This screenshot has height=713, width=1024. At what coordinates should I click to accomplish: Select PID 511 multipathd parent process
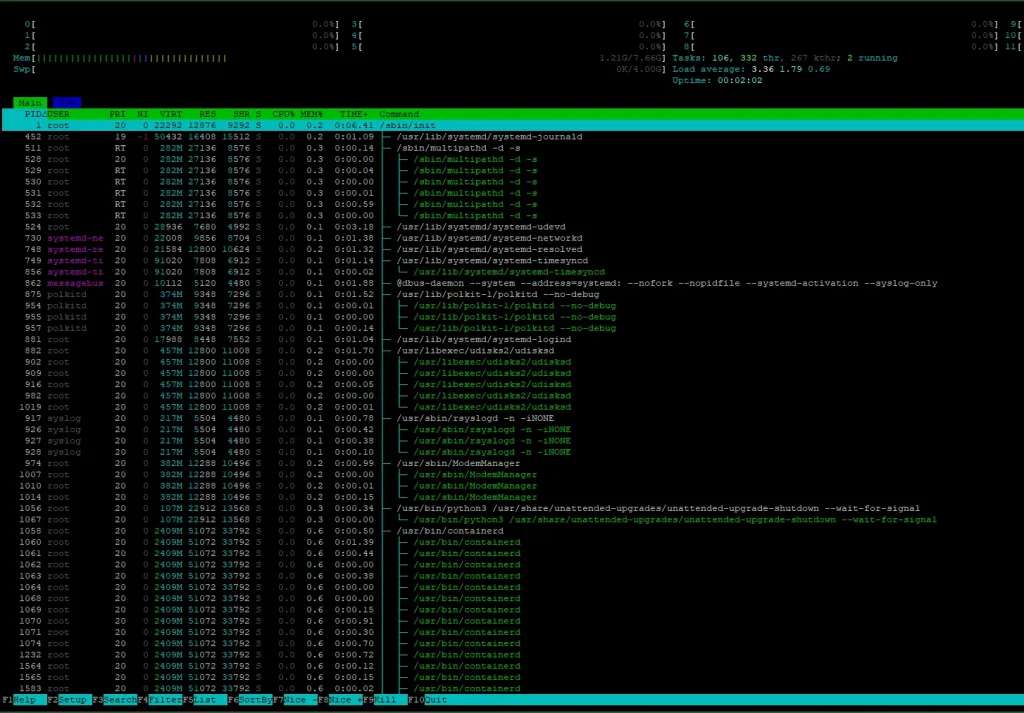coord(512,148)
